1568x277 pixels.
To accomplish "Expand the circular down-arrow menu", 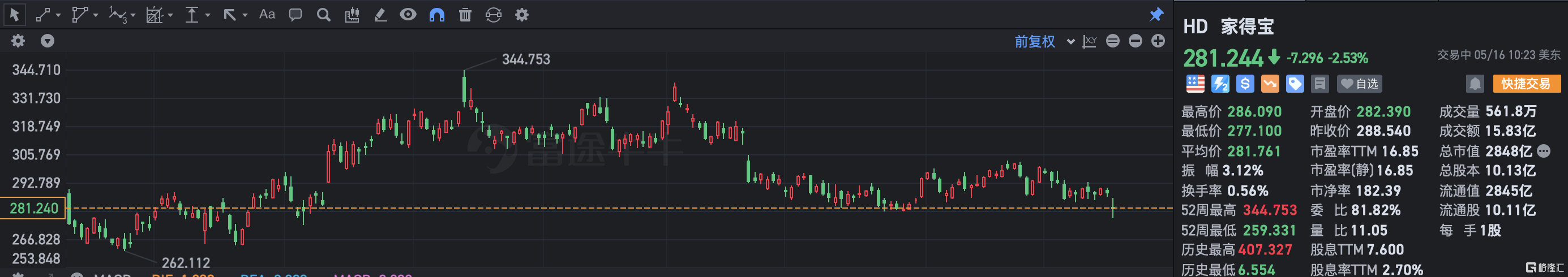I will pos(48,41).
